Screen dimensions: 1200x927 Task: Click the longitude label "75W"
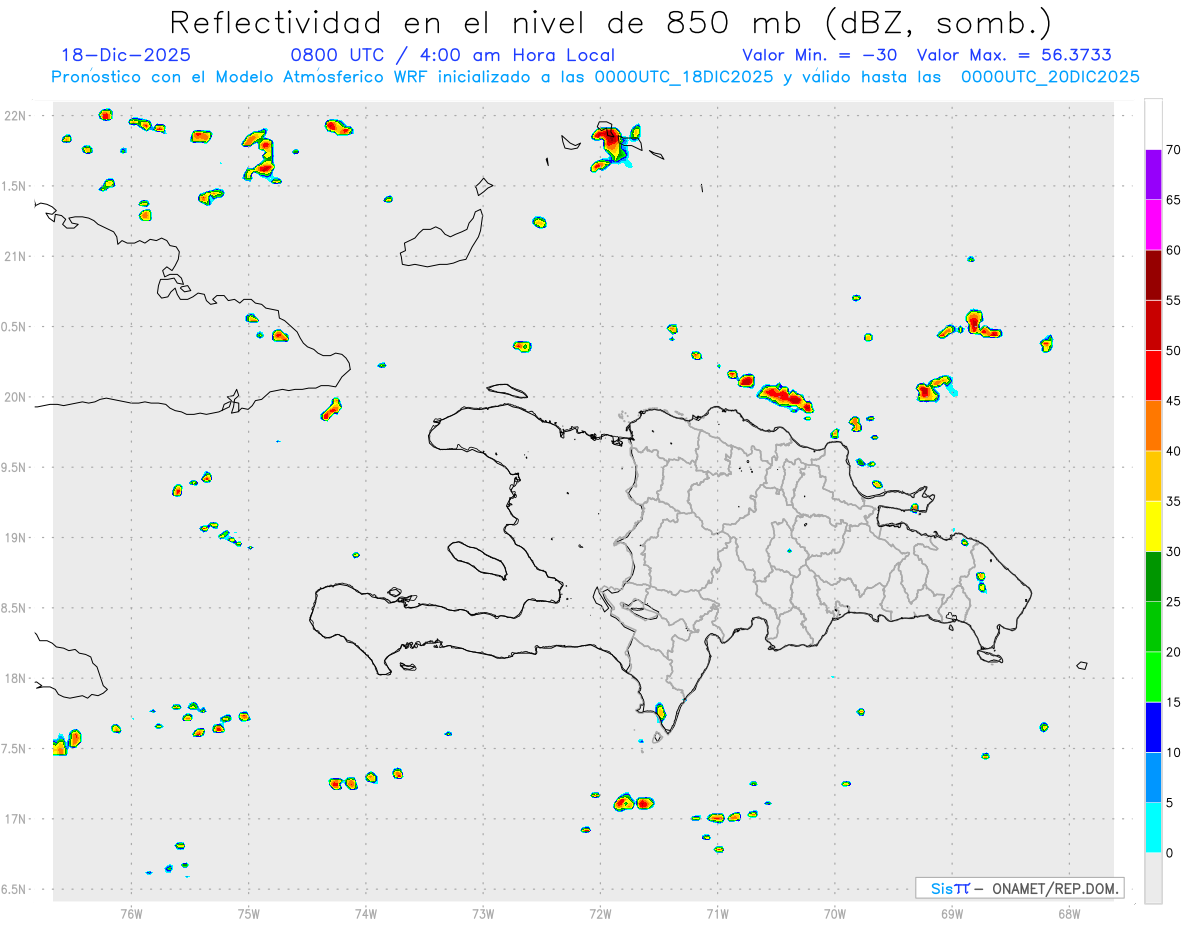(x=248, y=913)
